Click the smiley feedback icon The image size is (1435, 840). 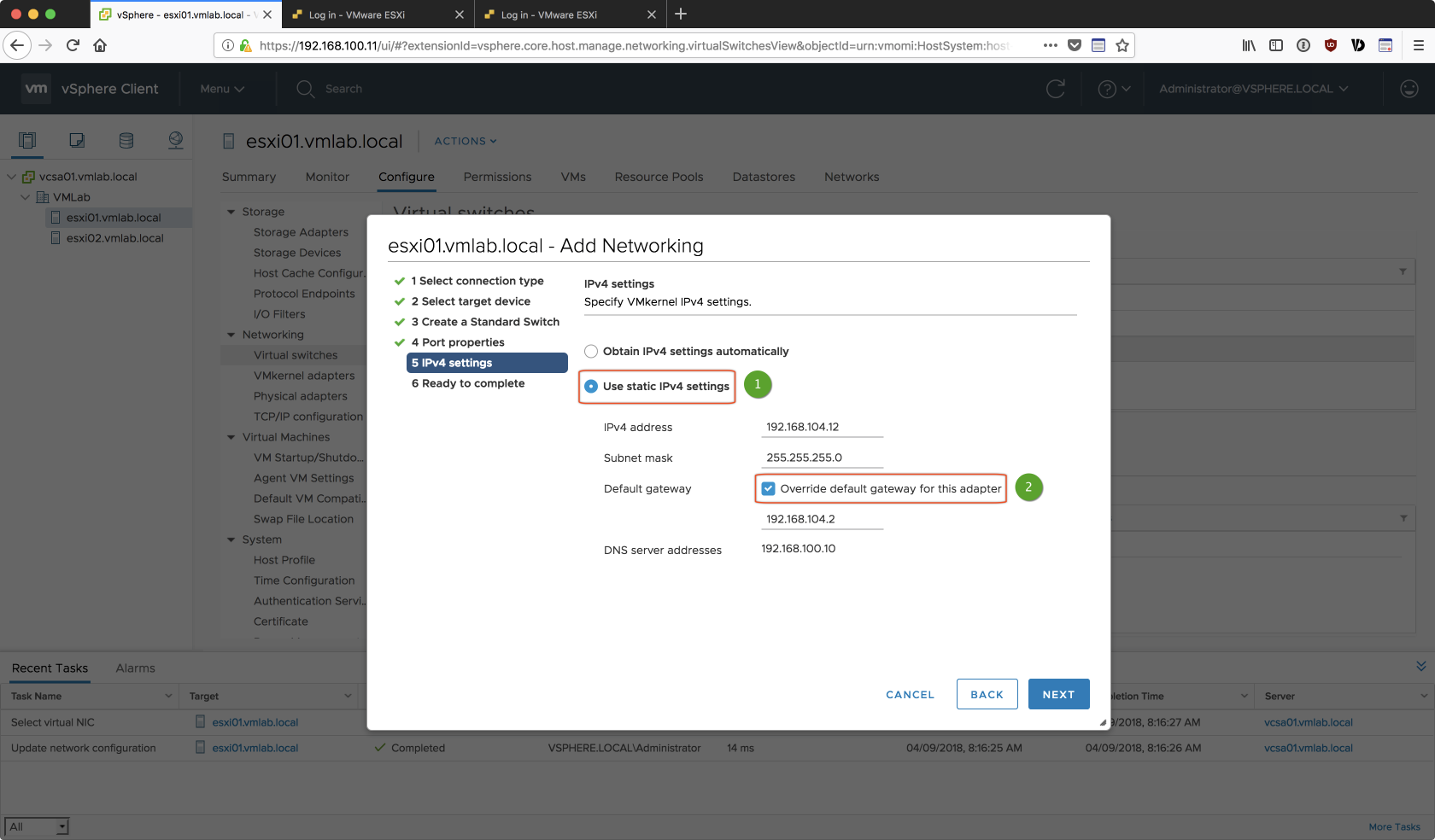tap(1409, 89)
